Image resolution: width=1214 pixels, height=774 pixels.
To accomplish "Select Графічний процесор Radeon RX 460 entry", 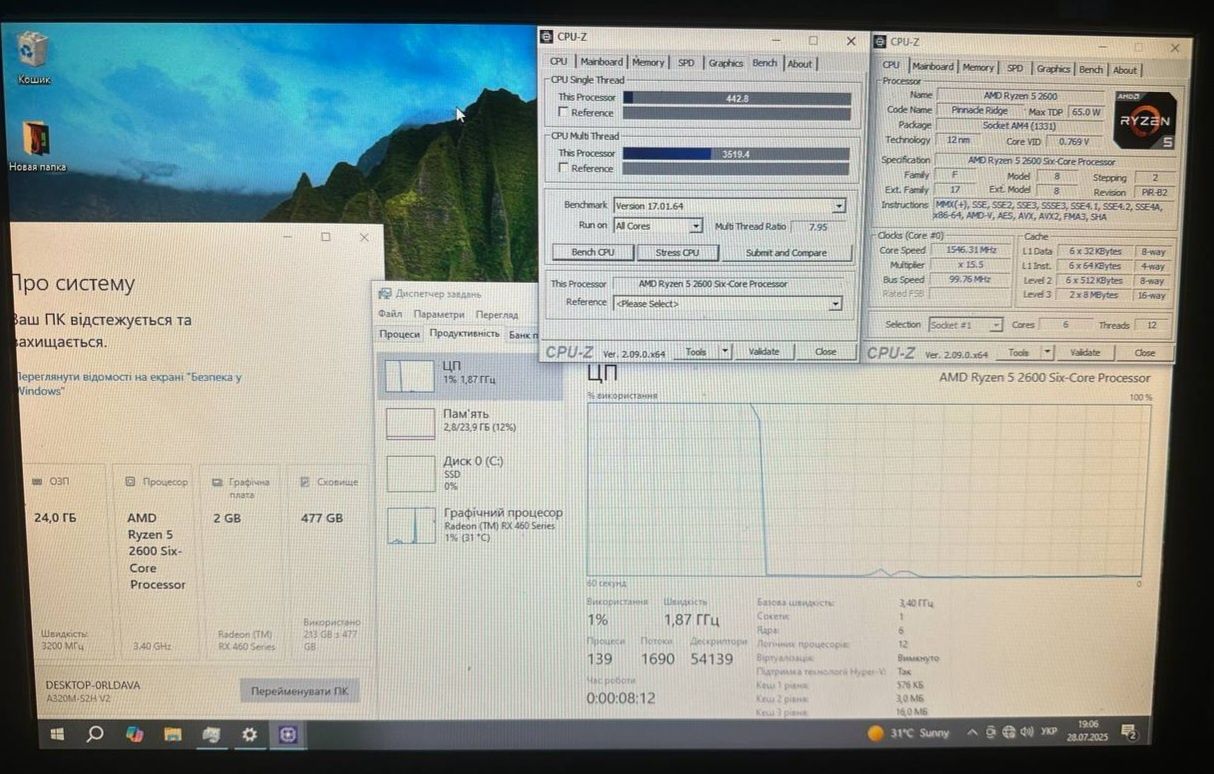I will (x=470, y=525).
